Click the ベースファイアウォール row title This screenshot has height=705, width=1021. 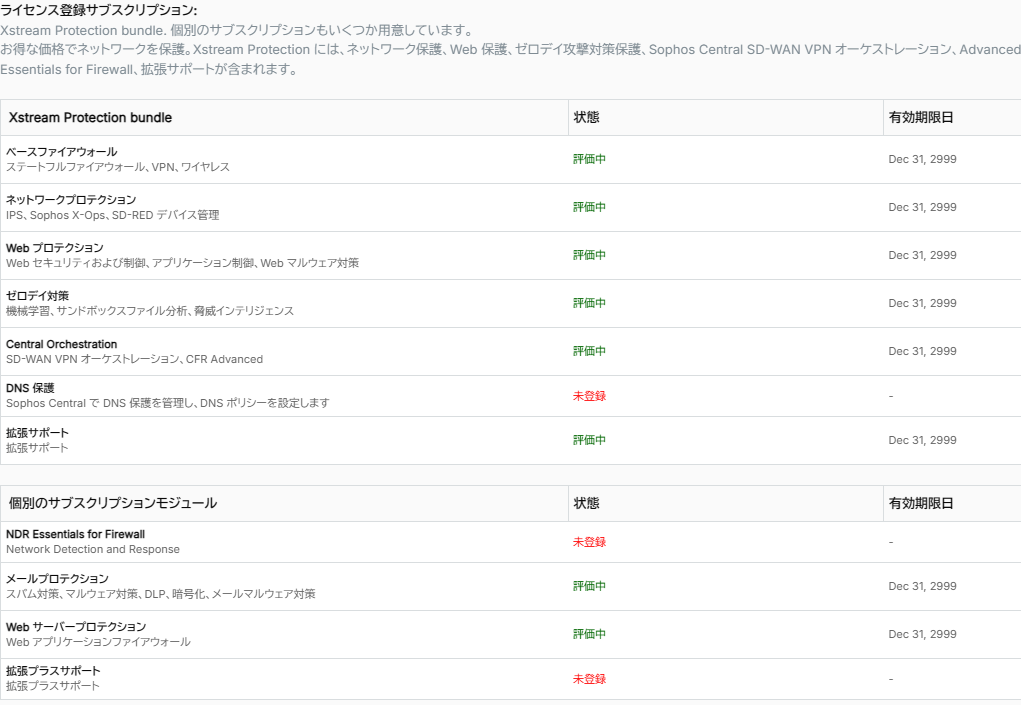tap(61, 152)
